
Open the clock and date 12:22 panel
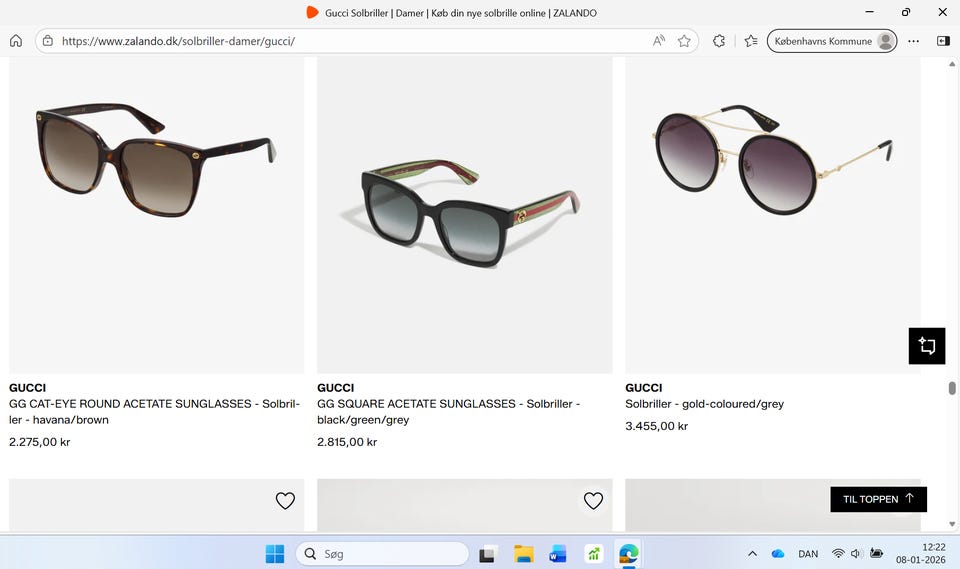(921, 554)
